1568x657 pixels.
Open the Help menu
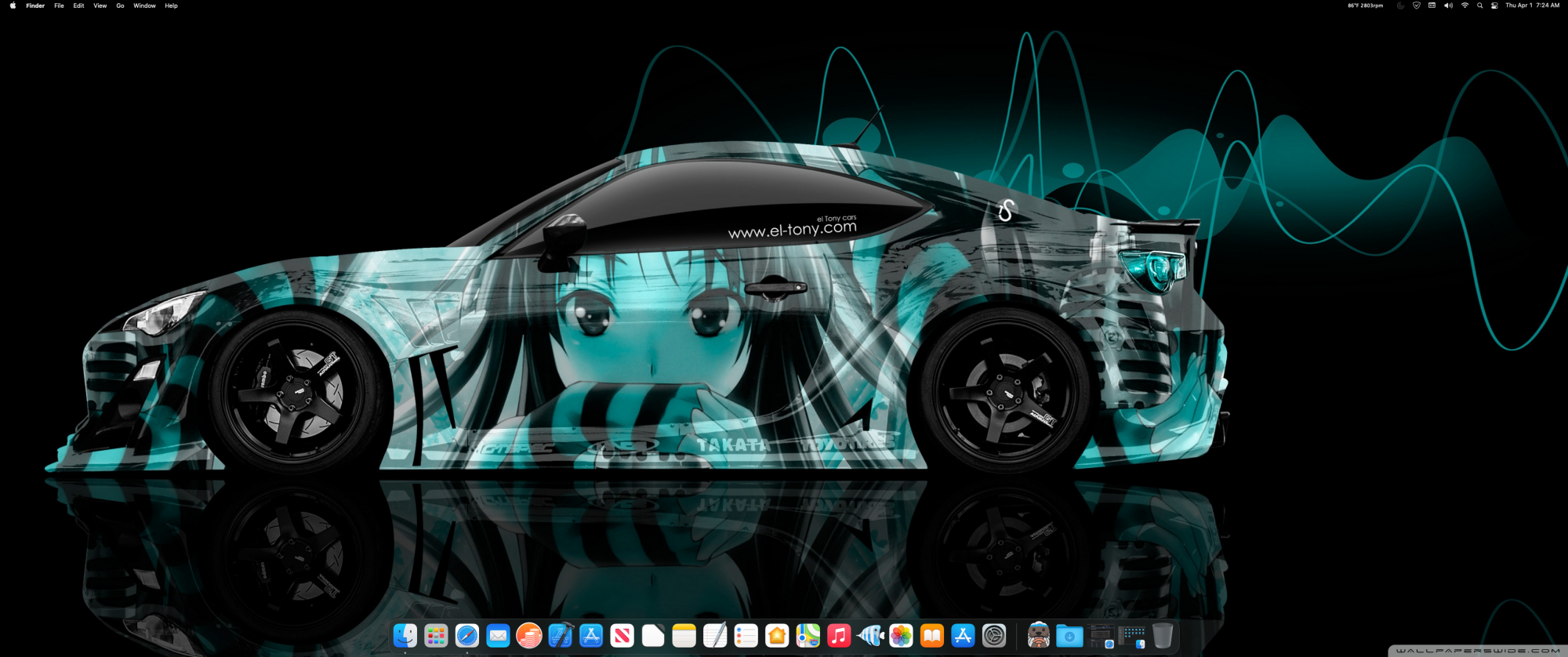point(171,5)
